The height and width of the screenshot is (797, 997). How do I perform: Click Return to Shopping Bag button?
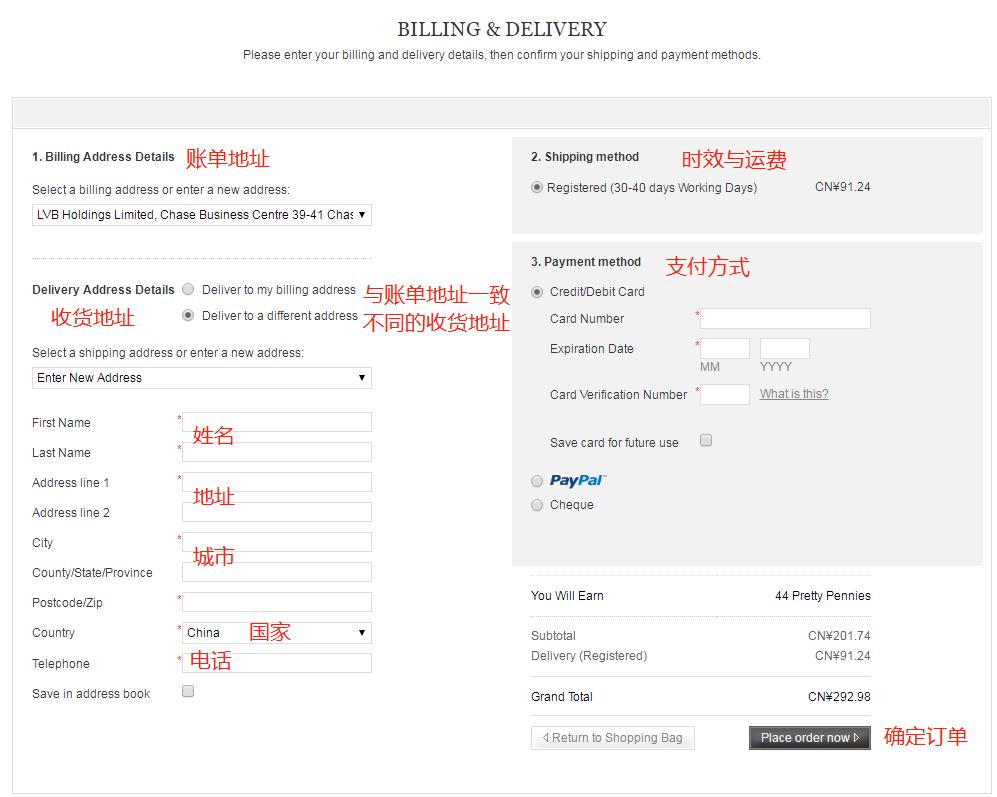[612, 738]
